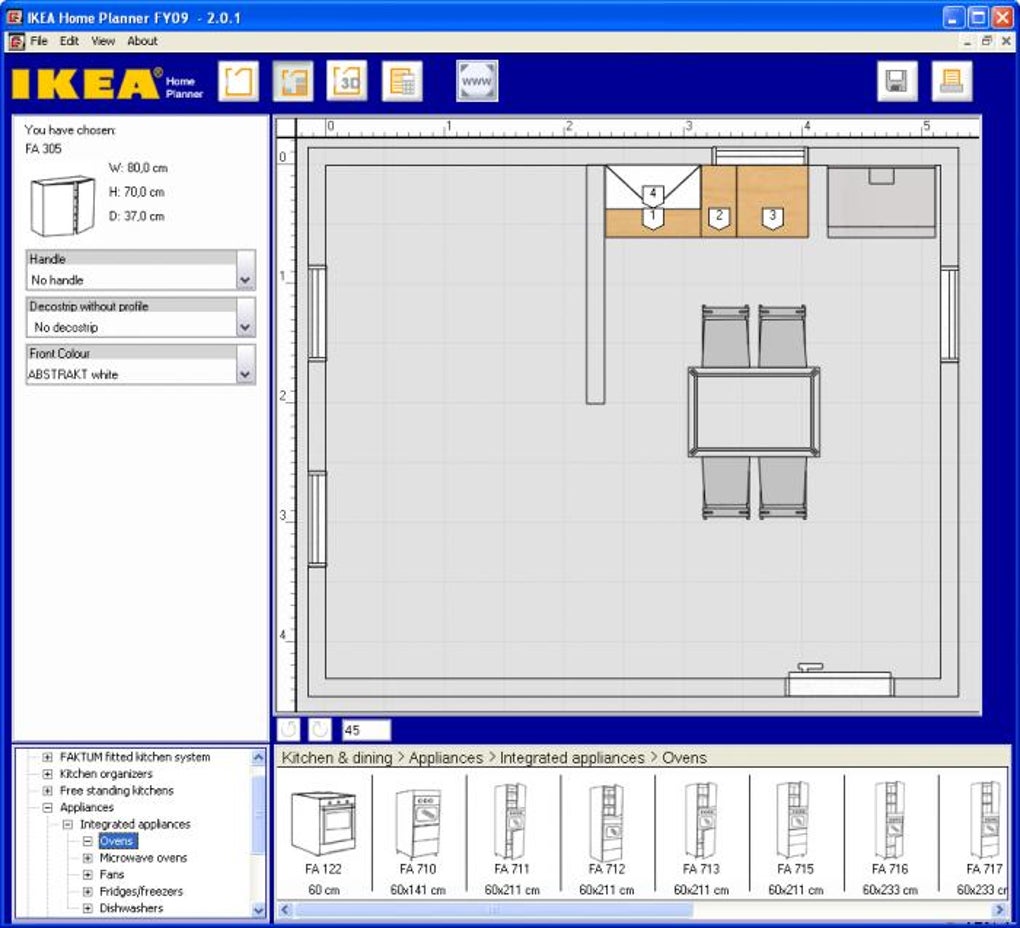Expand FAKTUM fitted kitchen system node
Image resolution: width=1020 pixels, height=928 pixels.
[47, 757]
